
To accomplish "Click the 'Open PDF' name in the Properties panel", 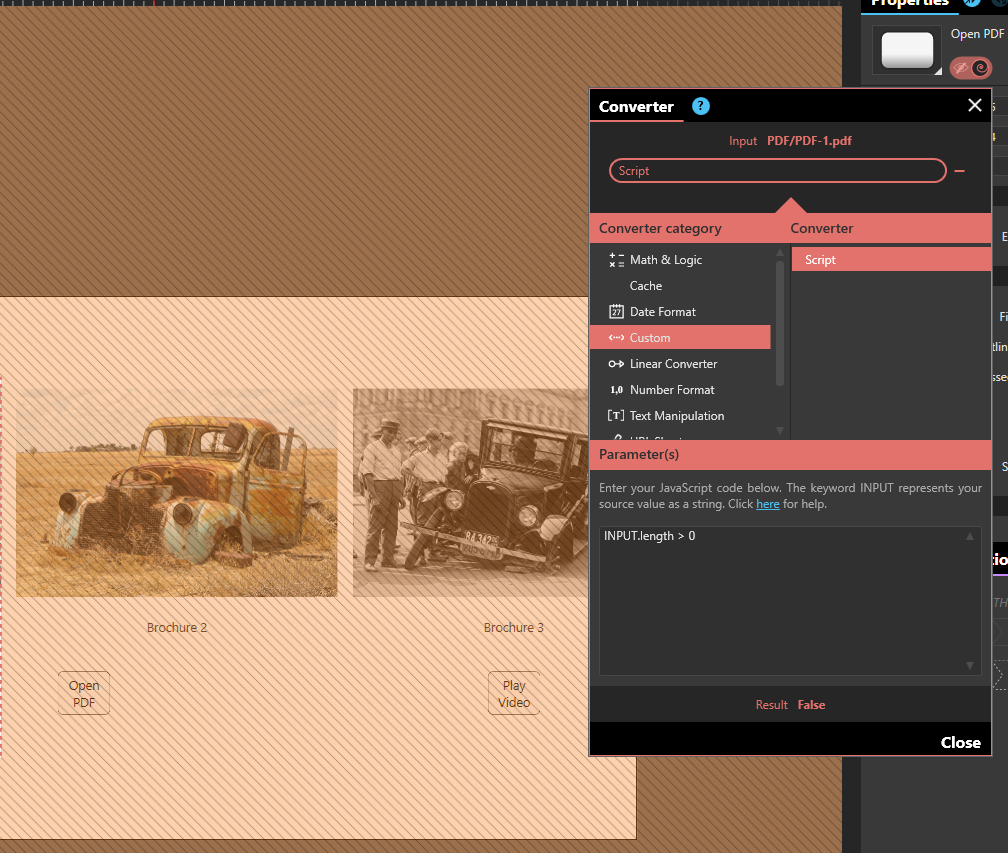I will (977, 33).
